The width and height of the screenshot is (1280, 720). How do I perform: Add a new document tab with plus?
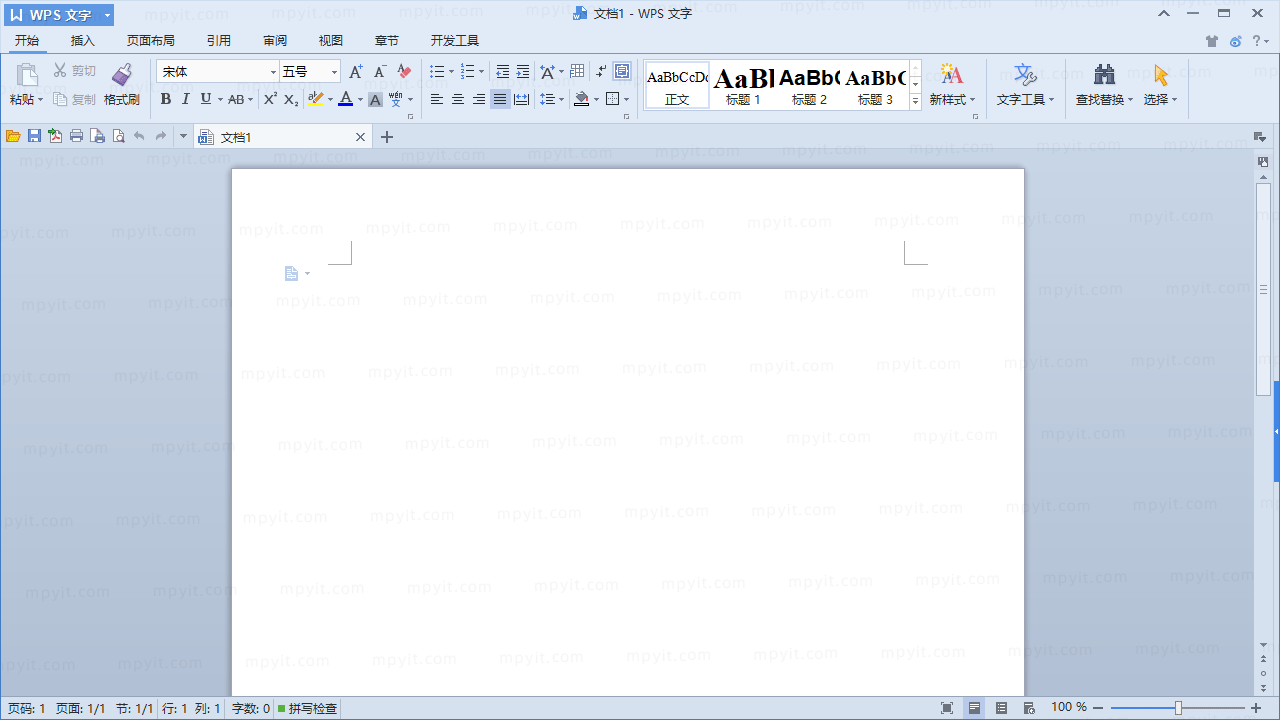pyautogui.click(x=387, y=137)
